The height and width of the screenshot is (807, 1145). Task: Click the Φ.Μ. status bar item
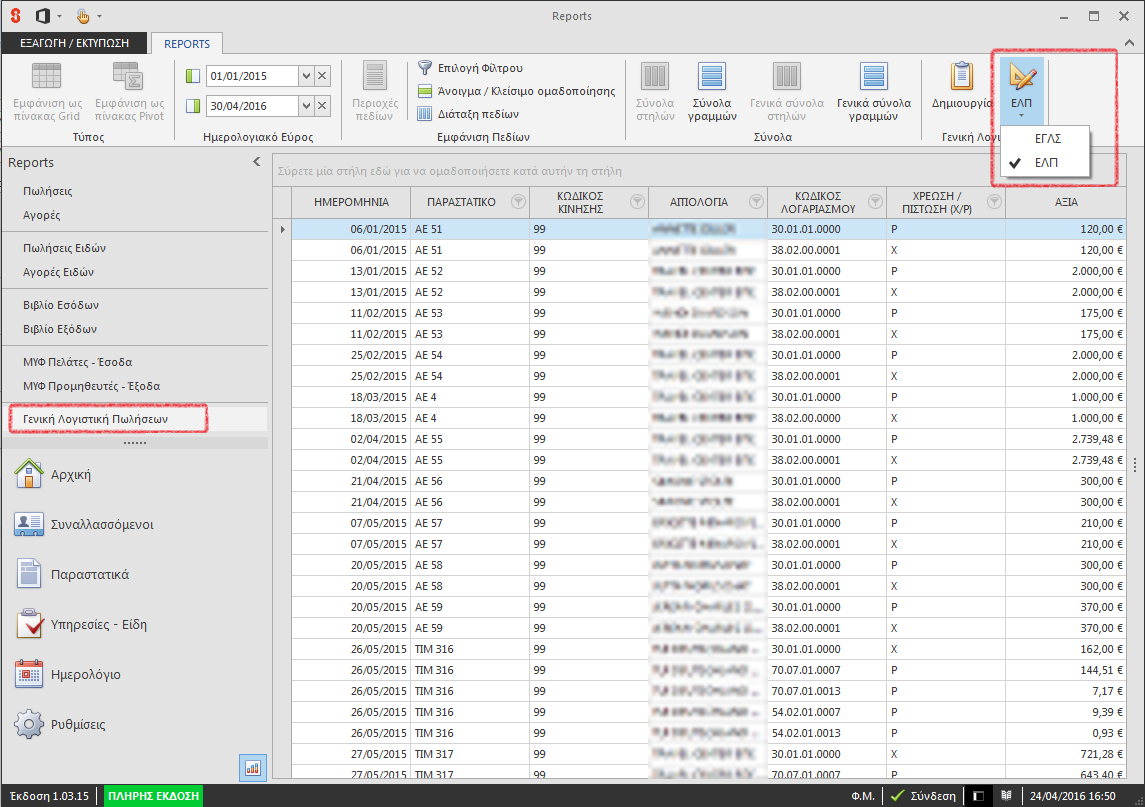point(862,795)
